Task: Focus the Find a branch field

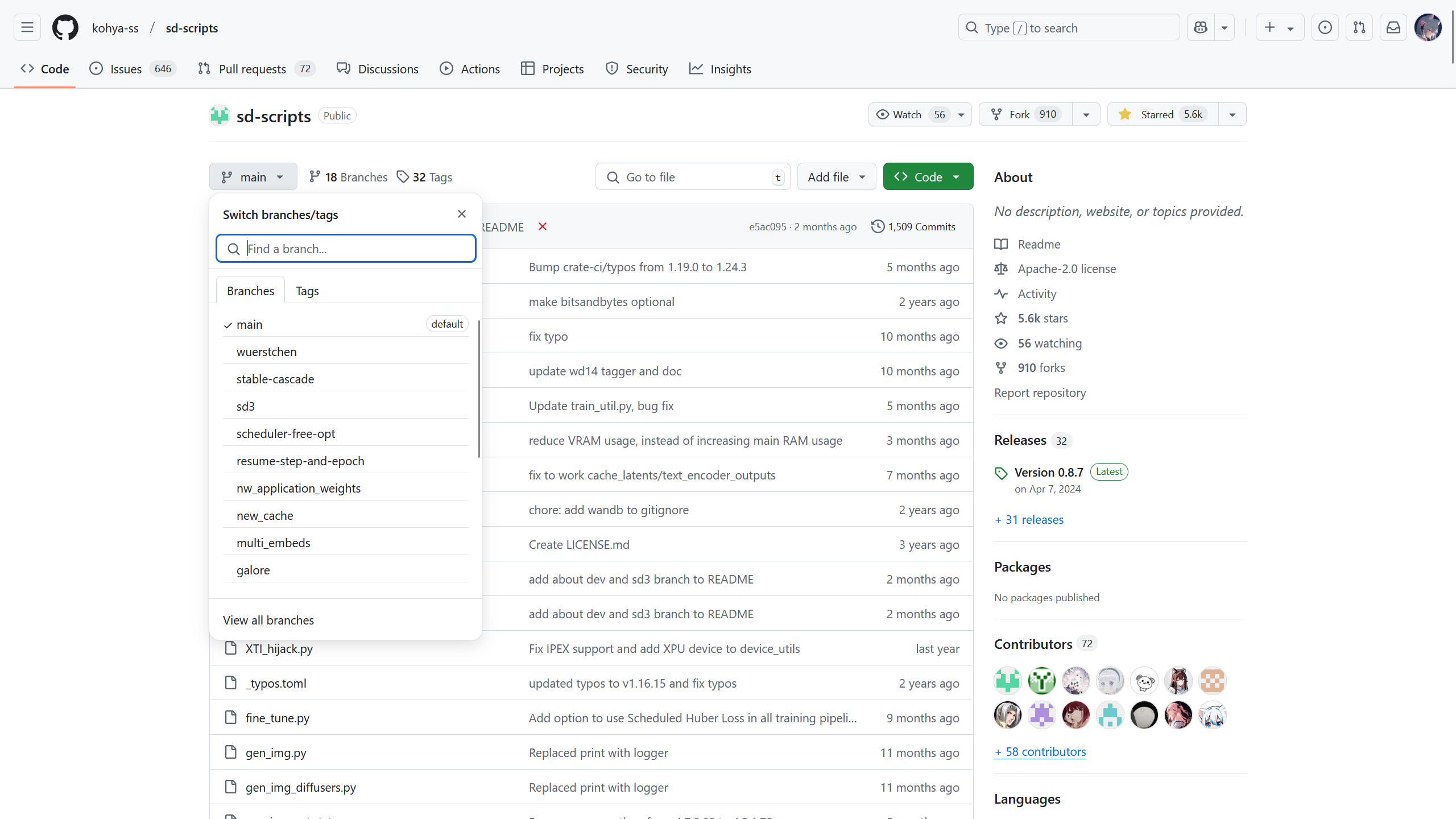Action: pyautogui.click(x=354, y=249)
